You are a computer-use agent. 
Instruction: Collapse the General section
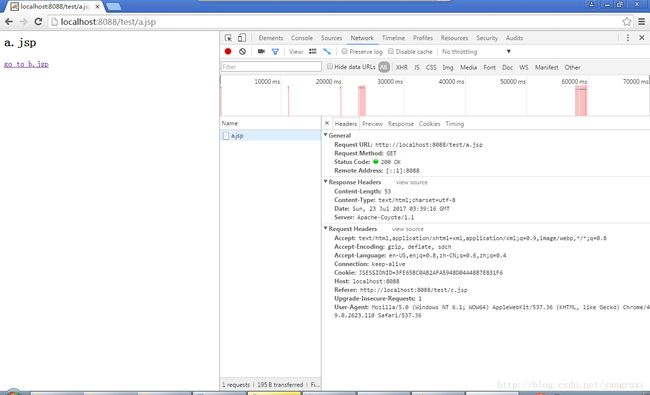coord(325,135)
